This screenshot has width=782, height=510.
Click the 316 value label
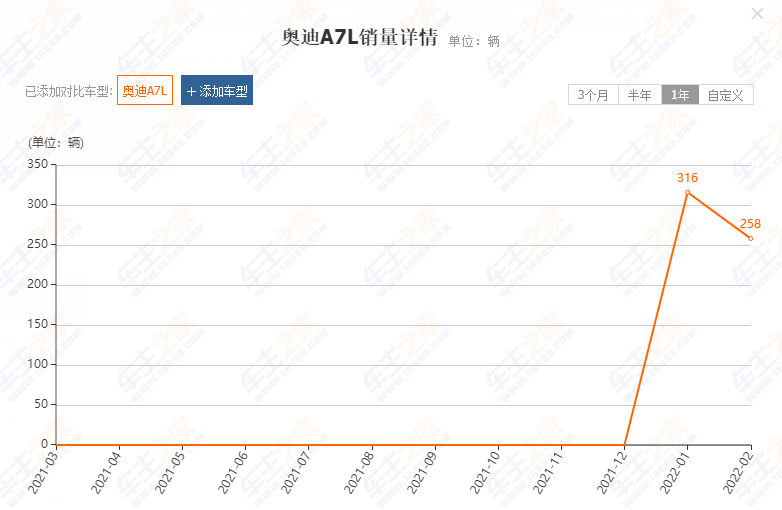tap(687, 177)
